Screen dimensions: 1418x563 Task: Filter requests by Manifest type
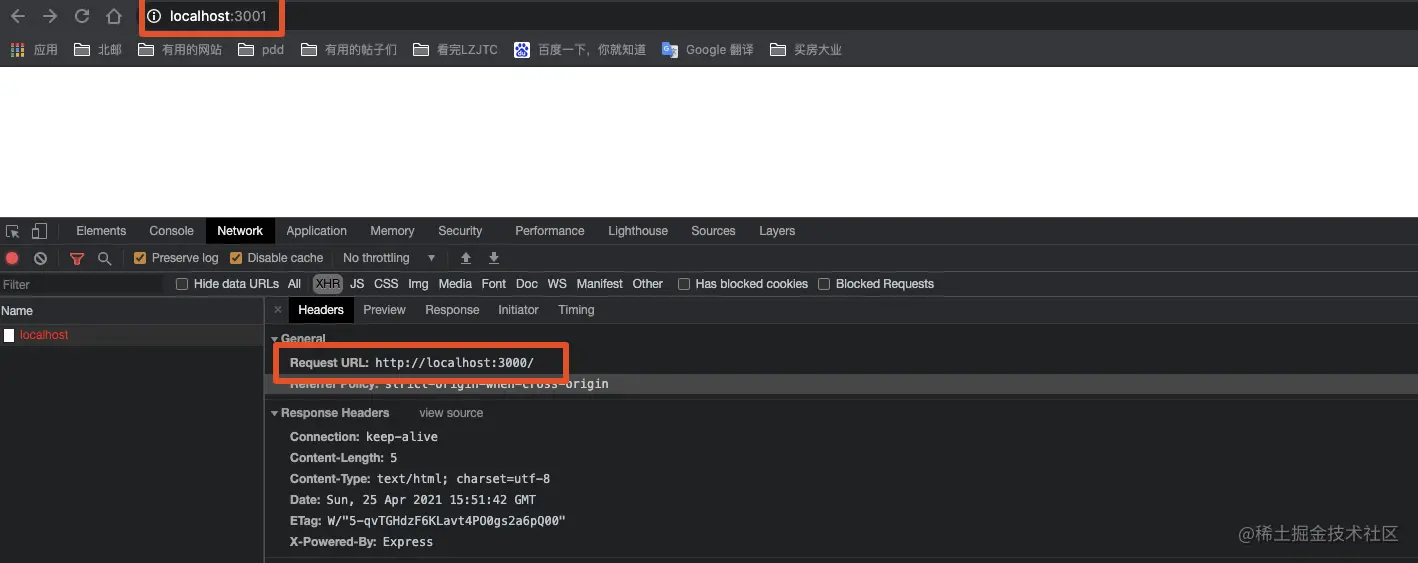click(599, 284)
